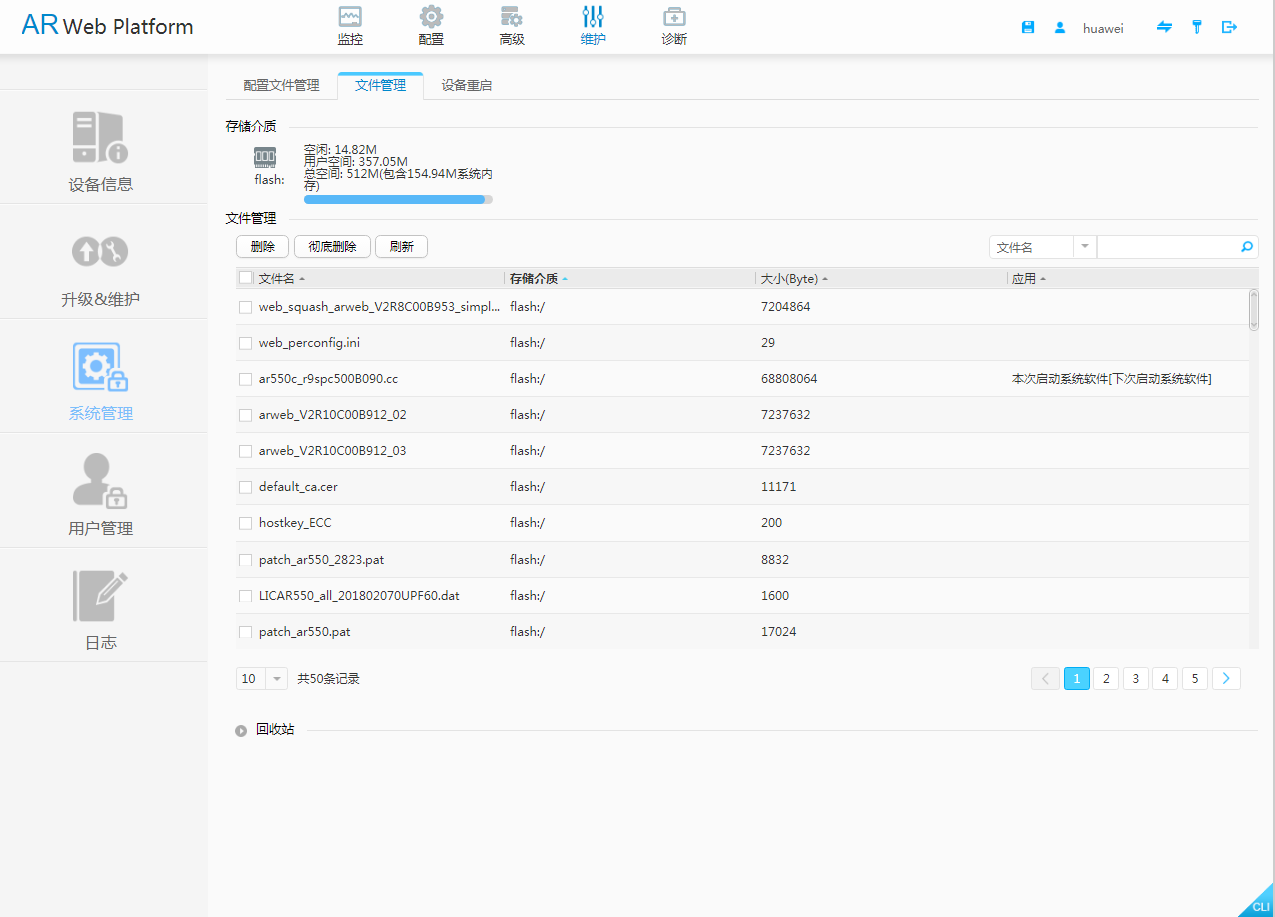
Task: Click the 诊断 diagnosis icon
Action: click(674, 17)
